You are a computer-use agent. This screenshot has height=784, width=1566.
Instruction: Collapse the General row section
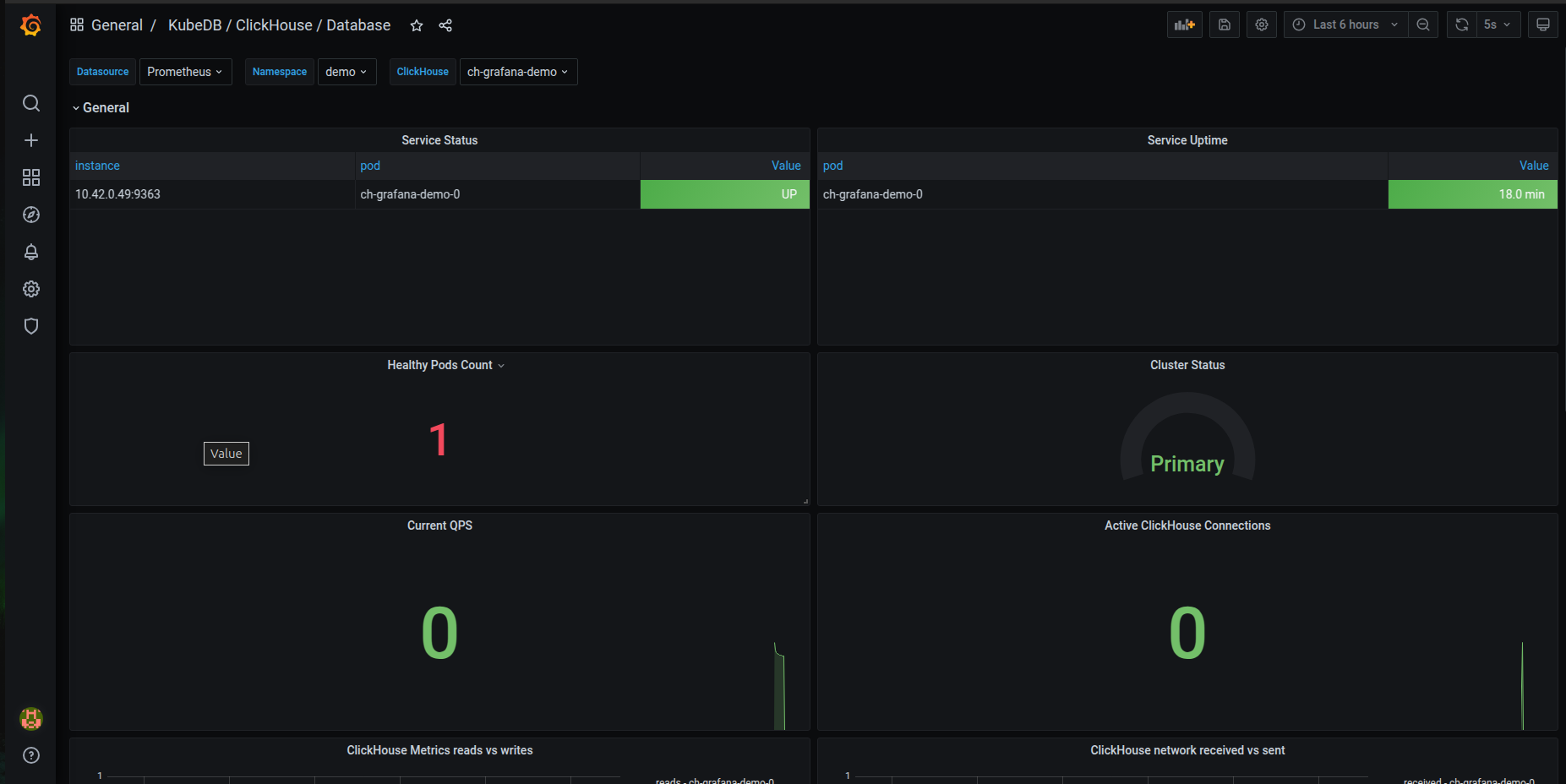[101, 107]
